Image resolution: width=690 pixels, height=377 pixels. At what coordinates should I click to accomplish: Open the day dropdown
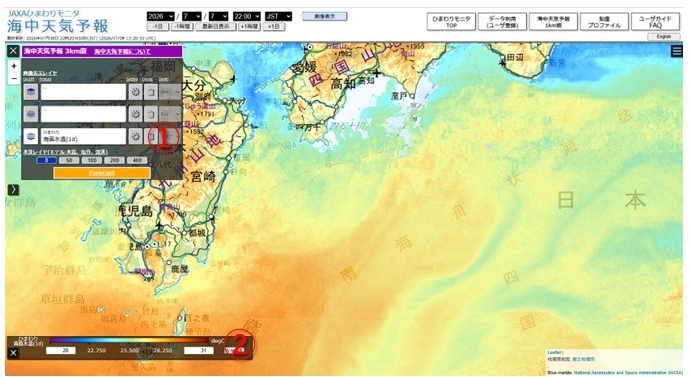click(x=218, y=16)
